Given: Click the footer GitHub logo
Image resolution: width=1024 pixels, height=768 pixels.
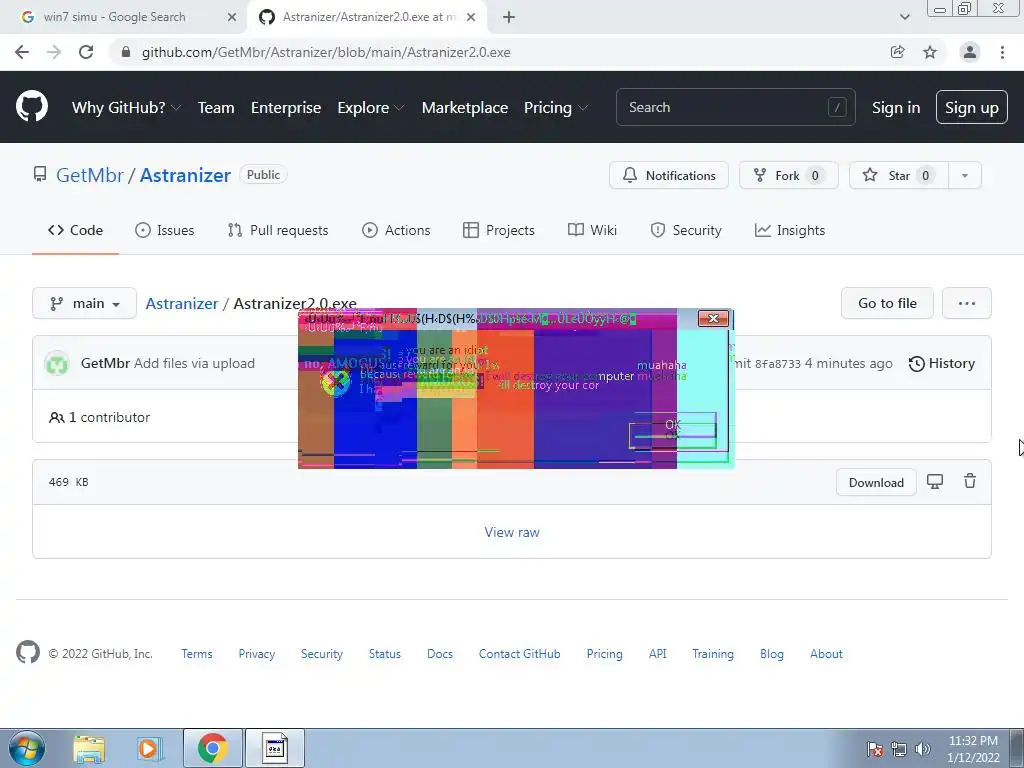Looking at the screenshot, I should [27, 652].
